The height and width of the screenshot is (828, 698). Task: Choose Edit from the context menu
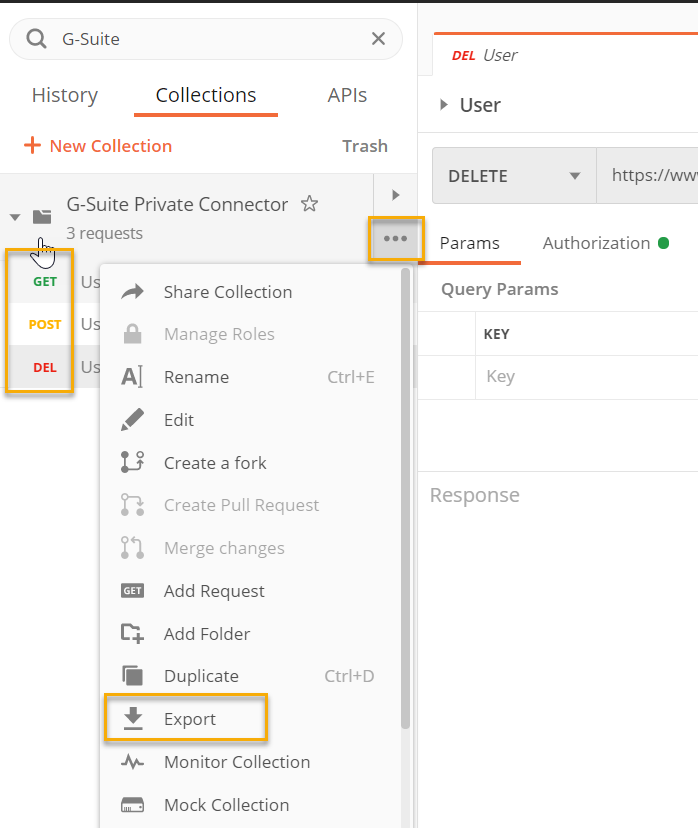click(250, 420)
